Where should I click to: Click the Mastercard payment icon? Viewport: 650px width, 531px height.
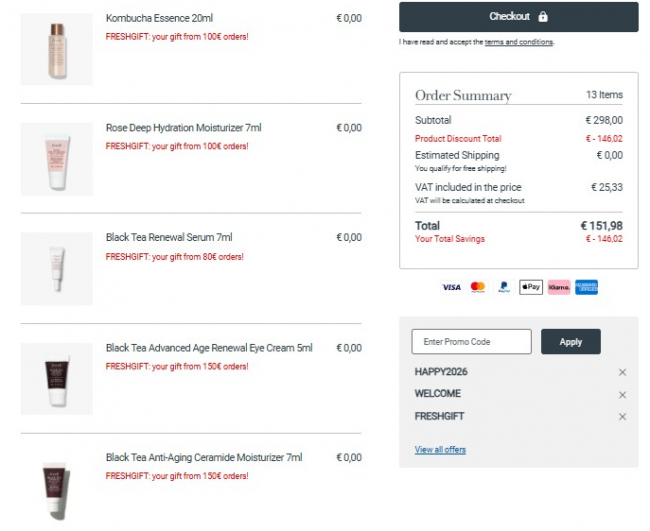point(477,287)
